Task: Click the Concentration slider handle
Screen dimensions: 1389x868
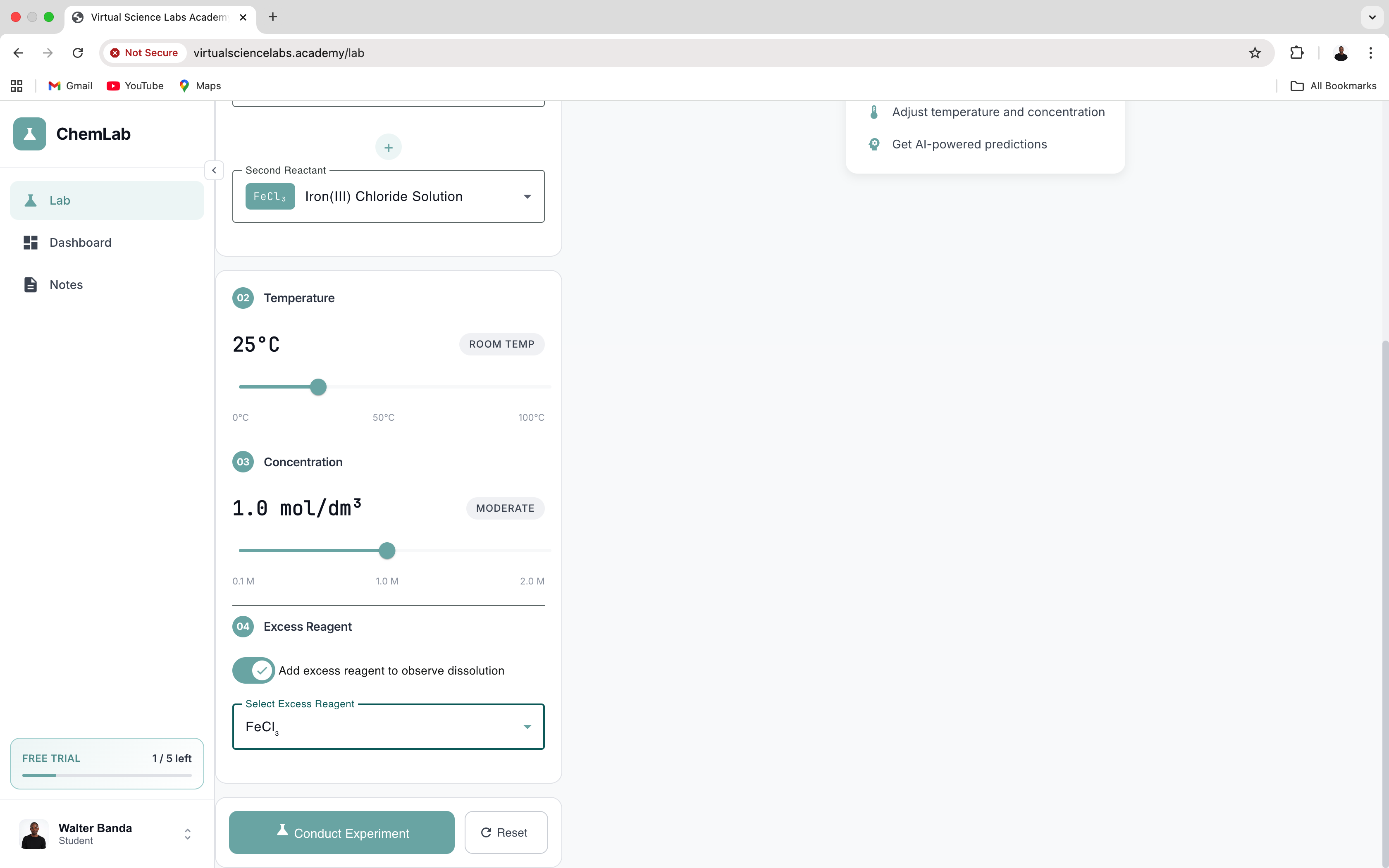Action: 387,551
